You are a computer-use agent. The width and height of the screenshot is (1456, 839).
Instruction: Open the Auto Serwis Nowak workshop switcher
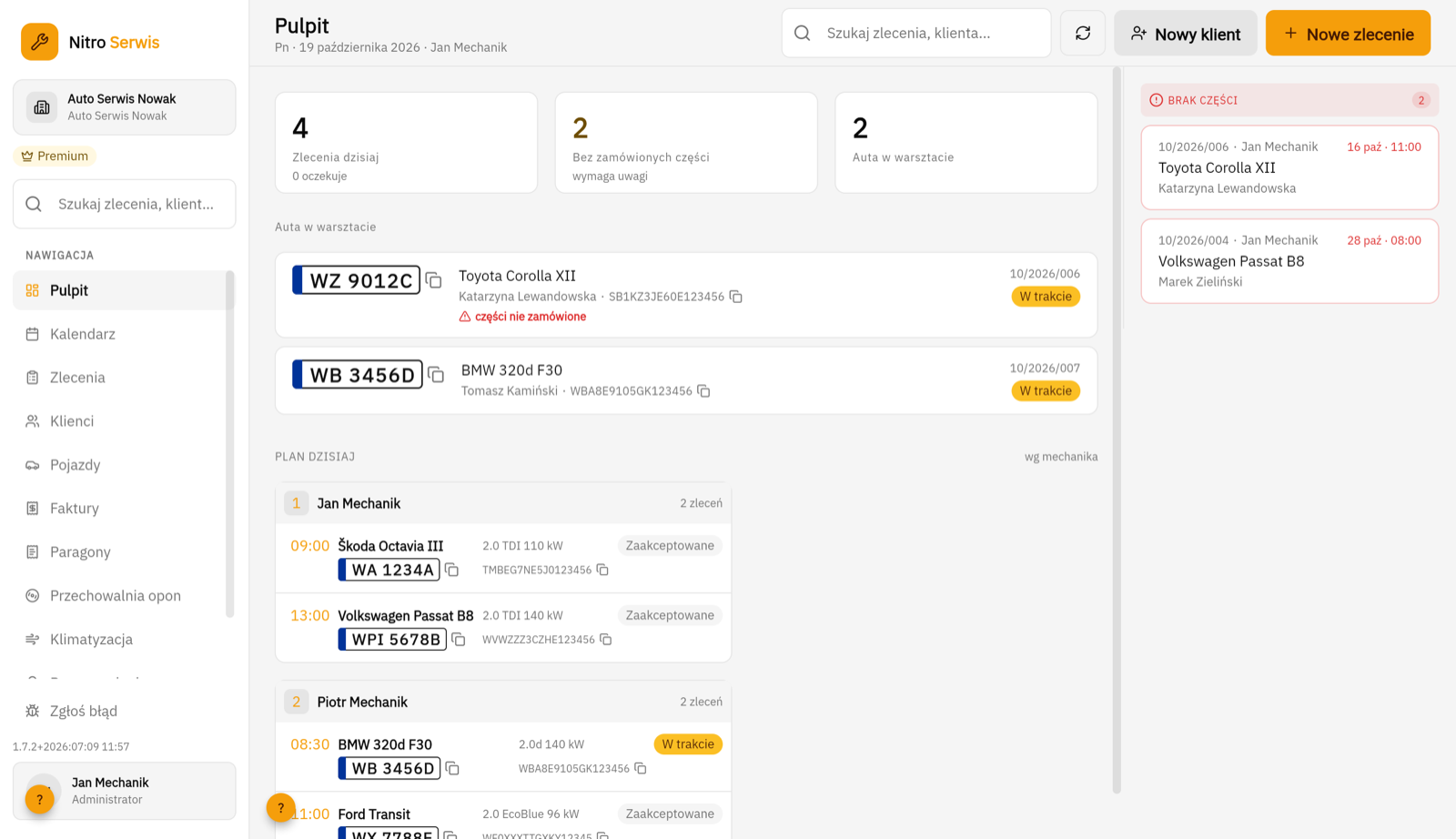(124, 107)
